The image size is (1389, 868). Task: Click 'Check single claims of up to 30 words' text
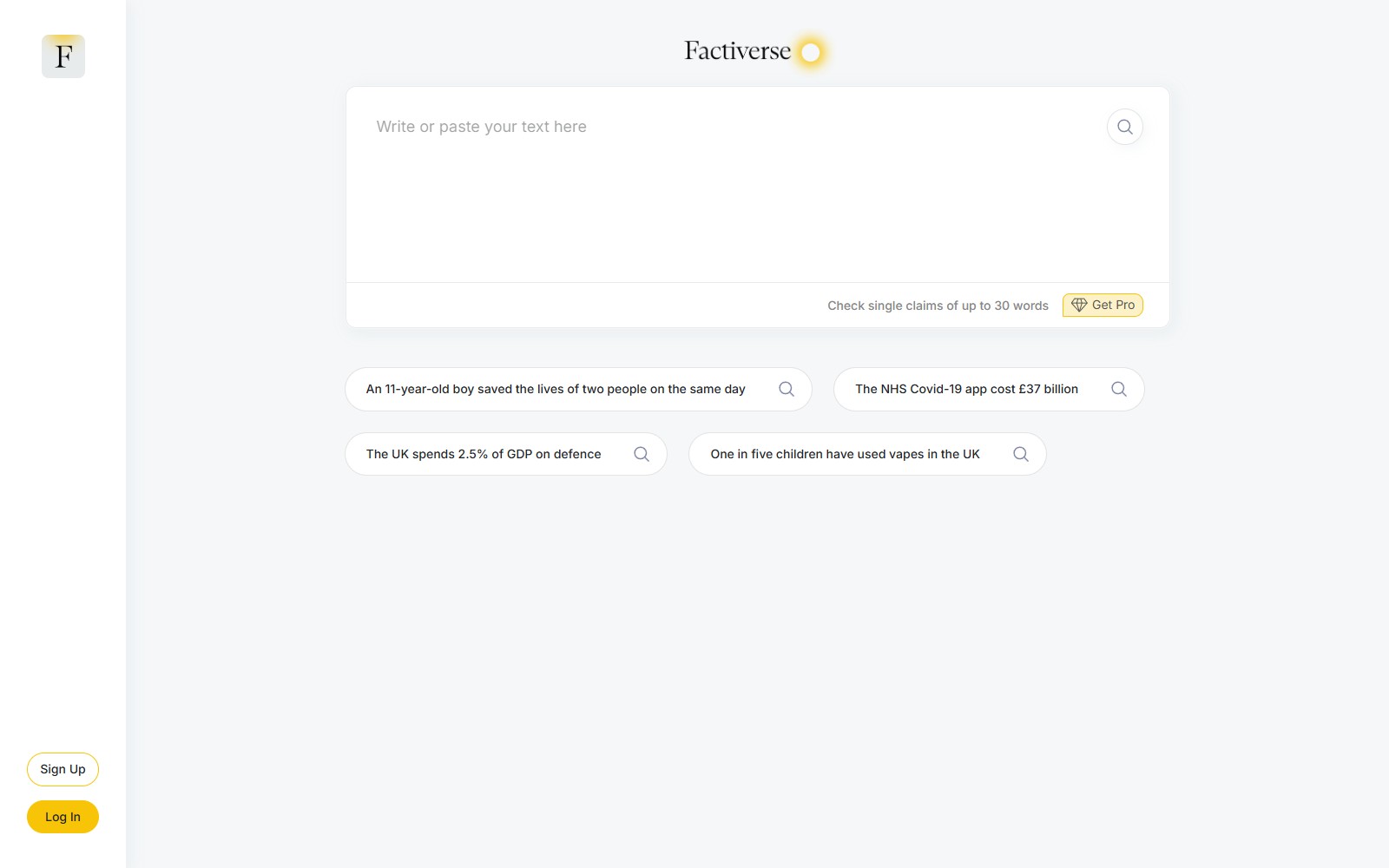pyautogui.click(x=938, y=306)
